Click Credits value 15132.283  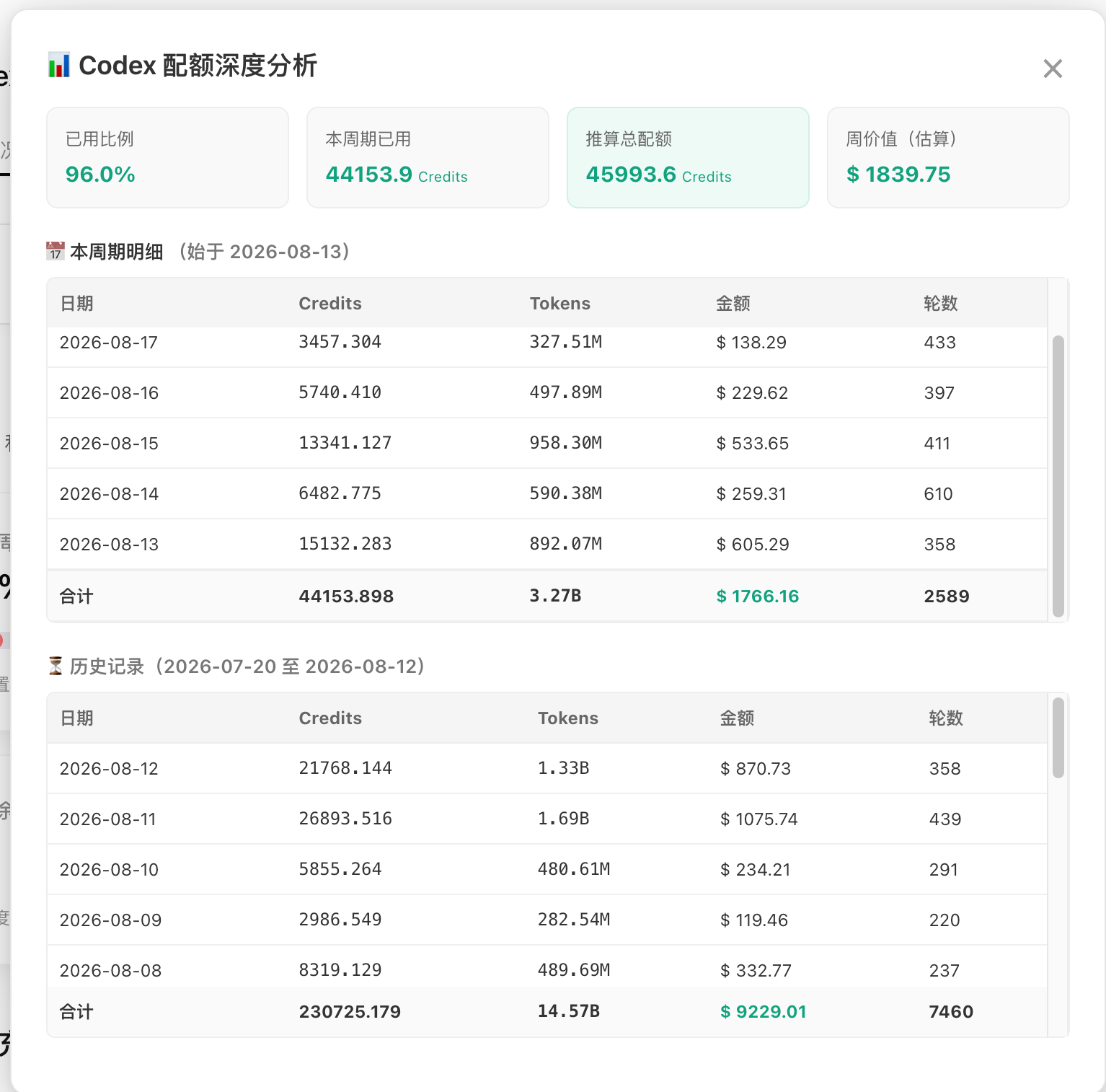point(345,544)
